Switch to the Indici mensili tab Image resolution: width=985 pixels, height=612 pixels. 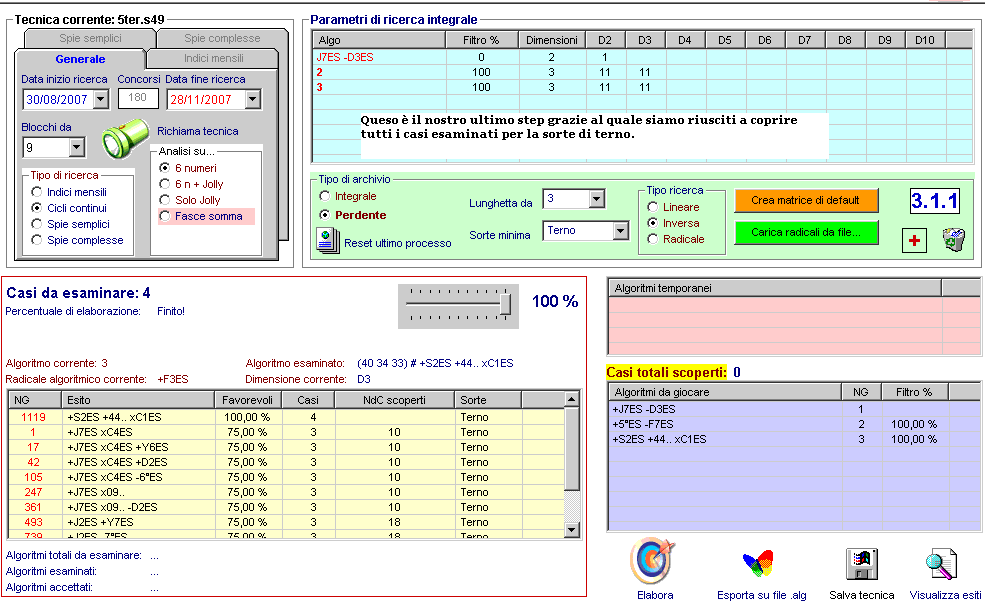coord(214,58)
